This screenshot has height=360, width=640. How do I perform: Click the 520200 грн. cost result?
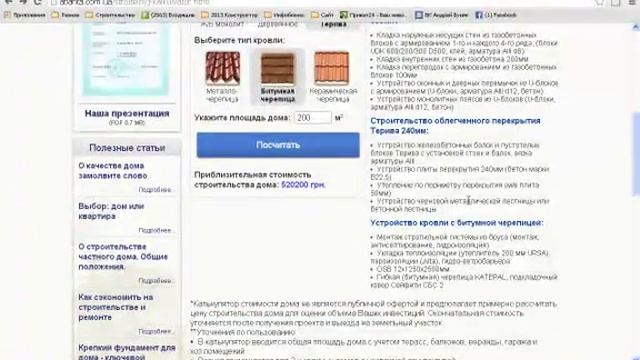(303, 184)
